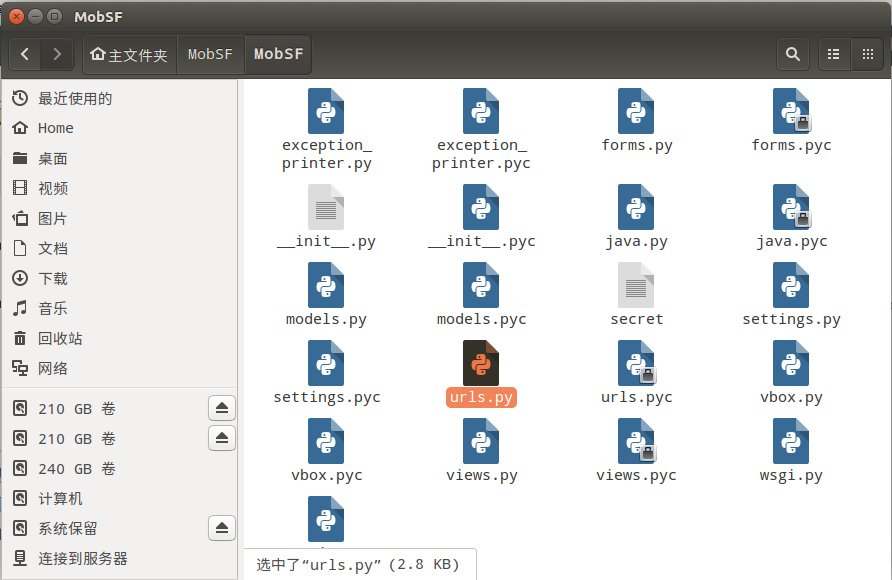Open 桌面 desktop folder in sidebar

tap(119, 158)
